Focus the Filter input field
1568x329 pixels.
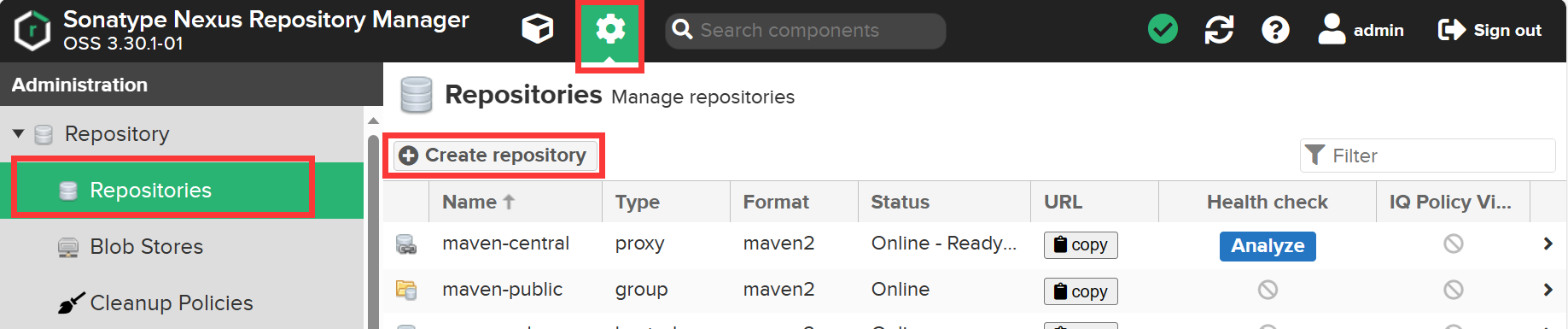[x=1427, y=156]
